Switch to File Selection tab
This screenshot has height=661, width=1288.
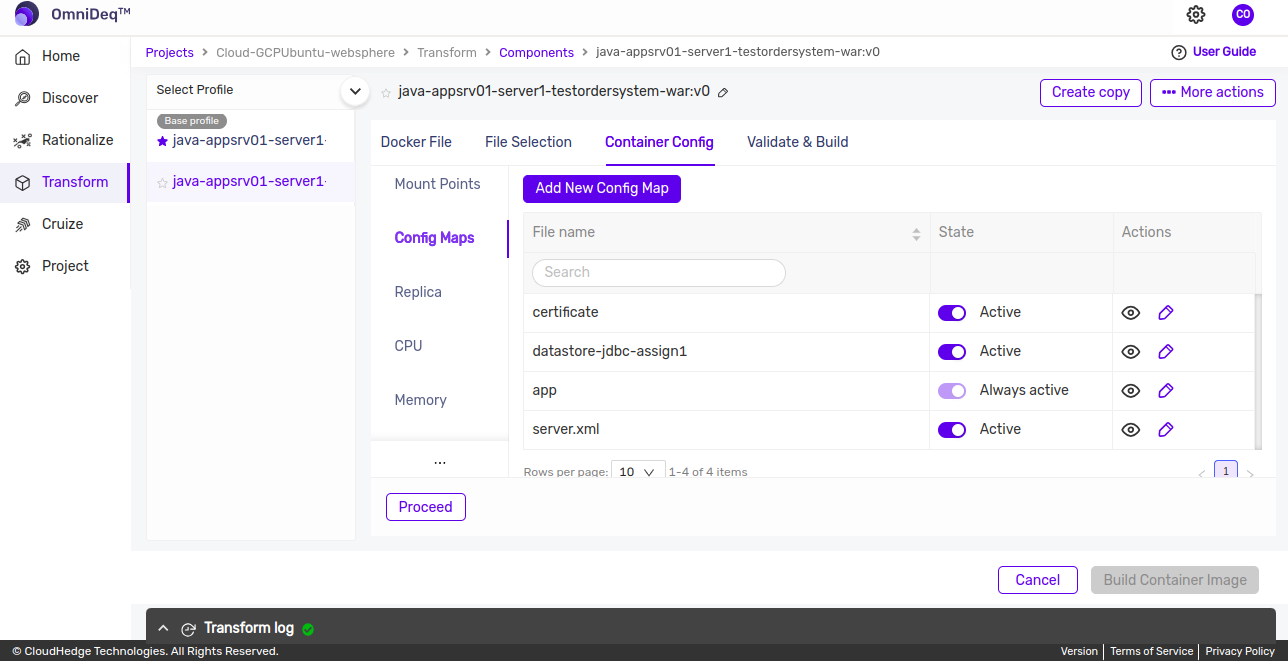(x=528, y=142)
